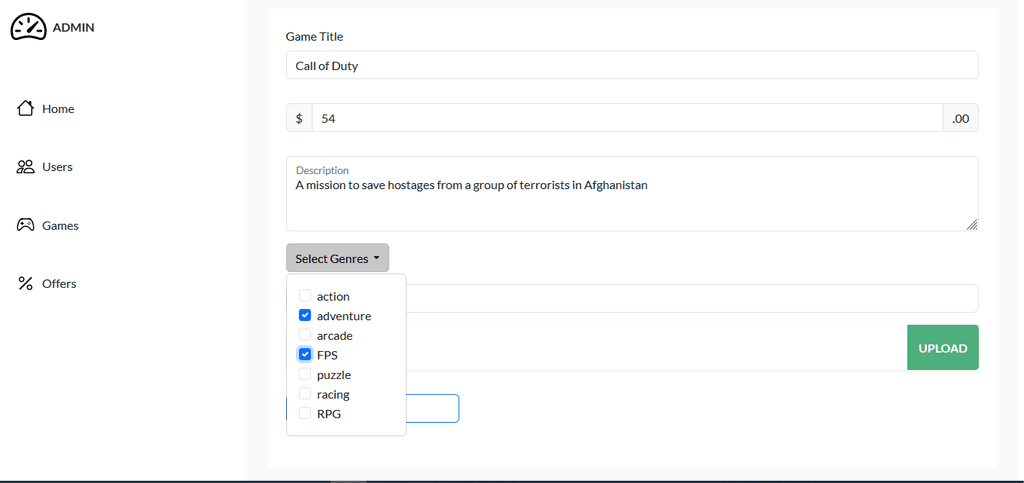Open the Users sidebar link
Screen dimensions: 1024x483
tap(44, 167)
